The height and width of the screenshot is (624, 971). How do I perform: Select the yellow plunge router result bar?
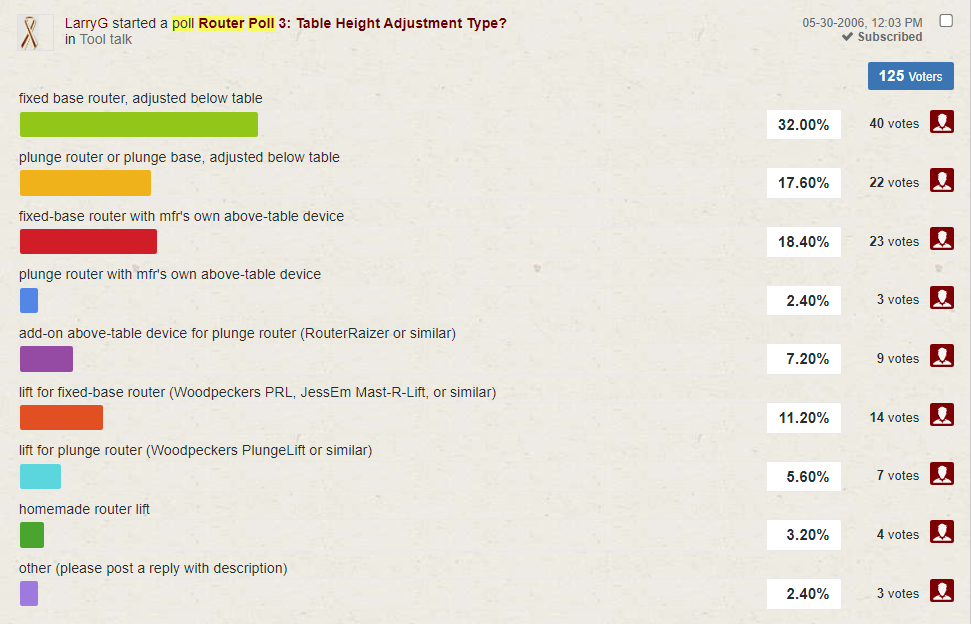click(85, 183)
